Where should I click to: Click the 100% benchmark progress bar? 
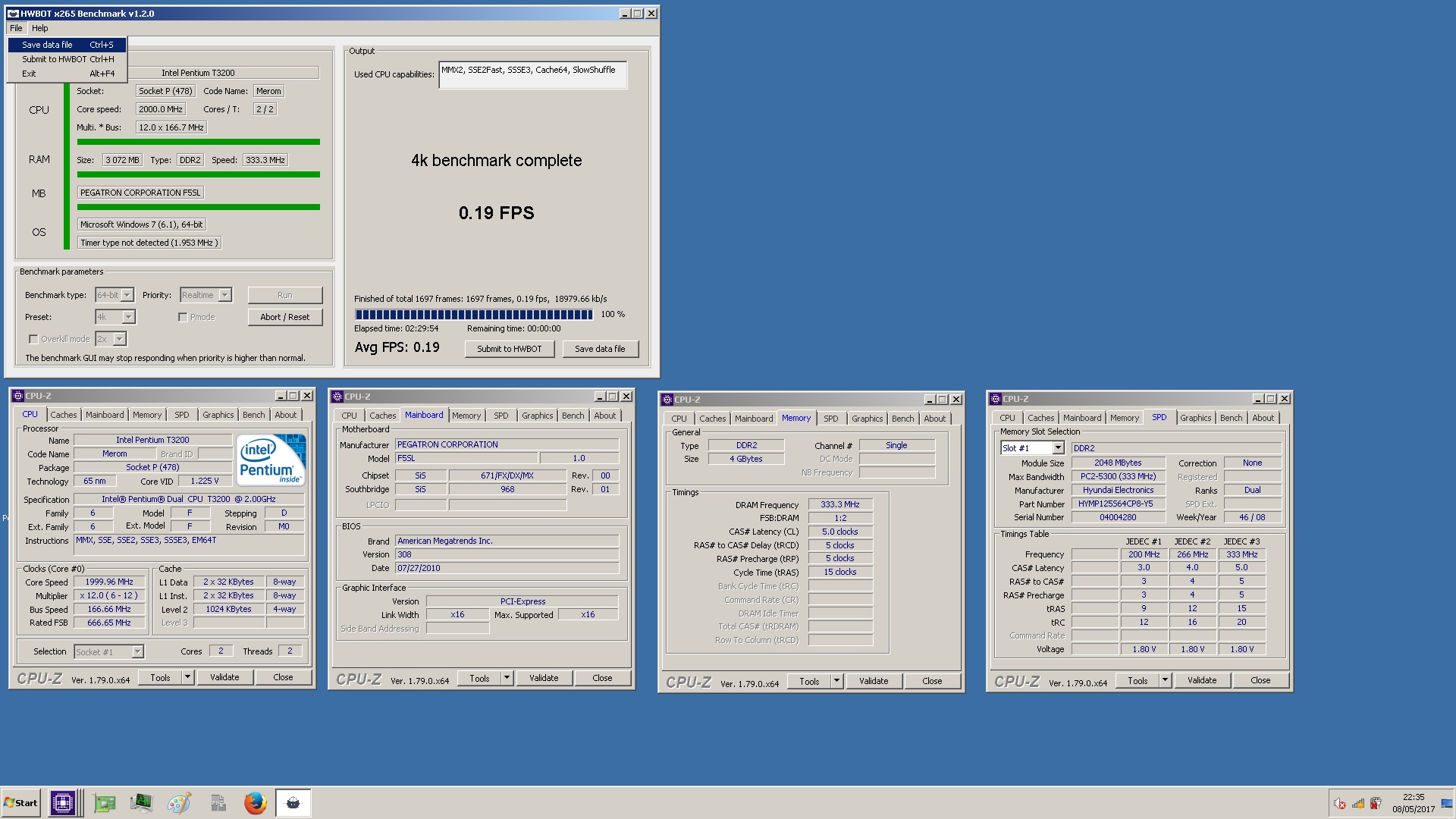pyautogui.click(x=474, y=314)
